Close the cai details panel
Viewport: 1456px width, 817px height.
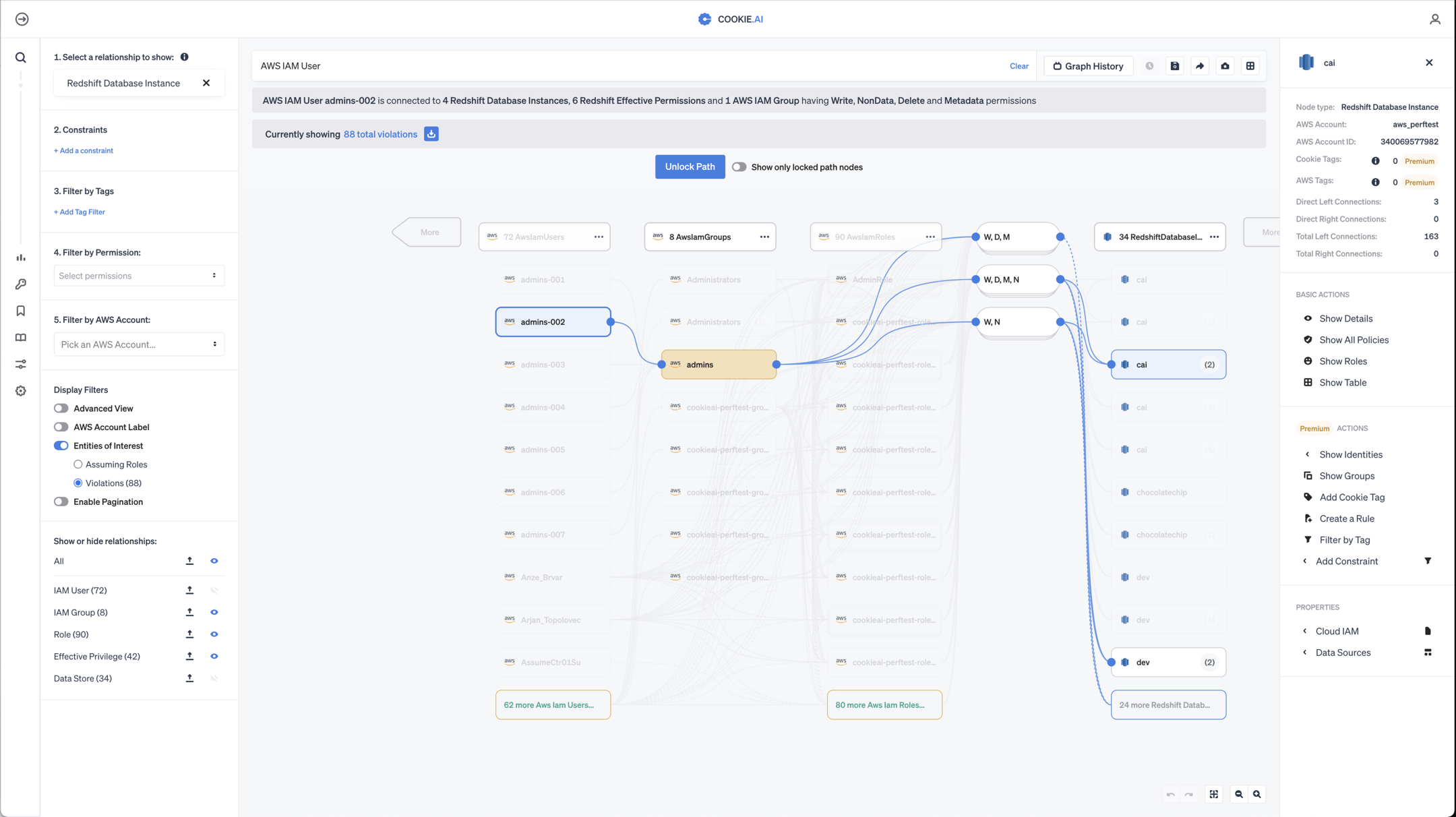point(1429,63)
